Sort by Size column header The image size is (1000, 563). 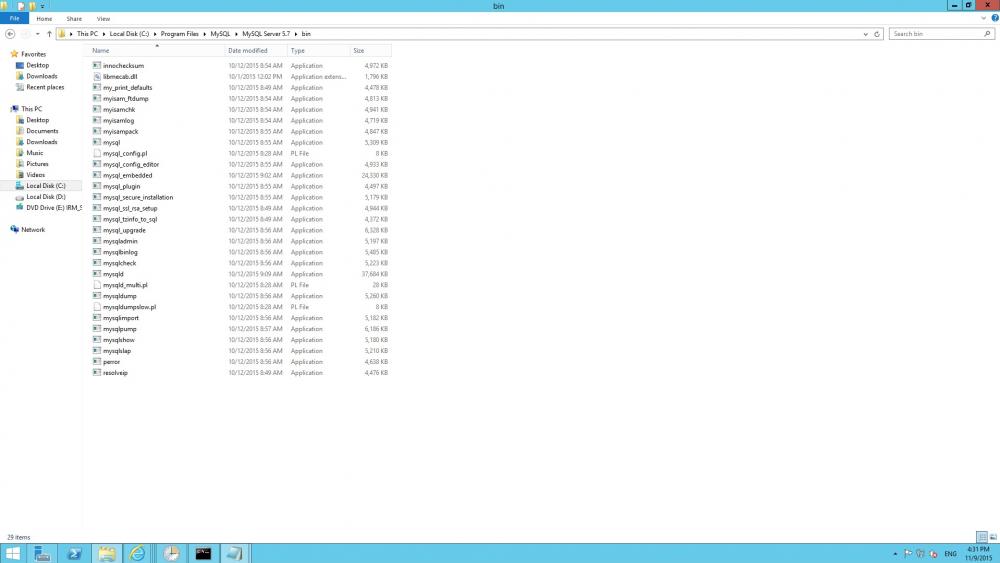[370, 50]
